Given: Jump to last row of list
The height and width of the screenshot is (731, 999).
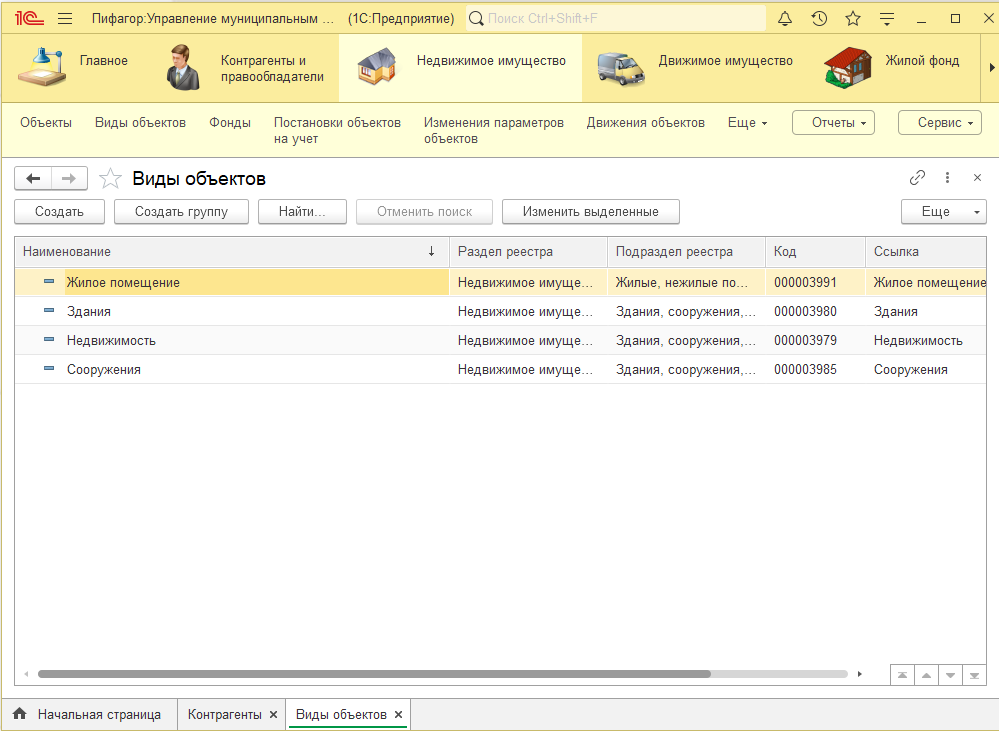Looking at the screenshot, I should (x=975, y=675).
